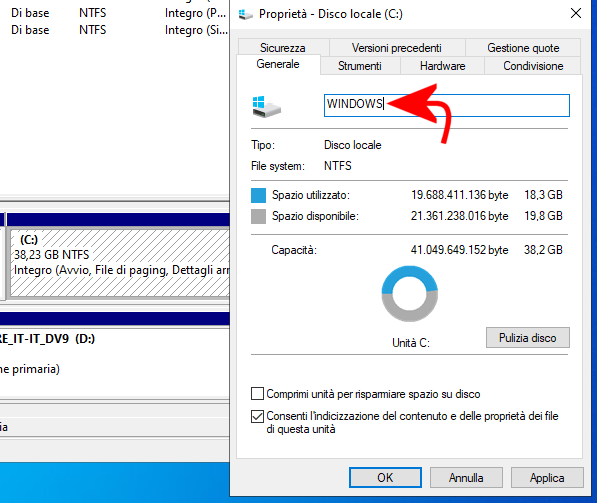The image size is (597, 503).
Task: Click the 'Integro (P...' status cell
Action: (x=195, y=13)
